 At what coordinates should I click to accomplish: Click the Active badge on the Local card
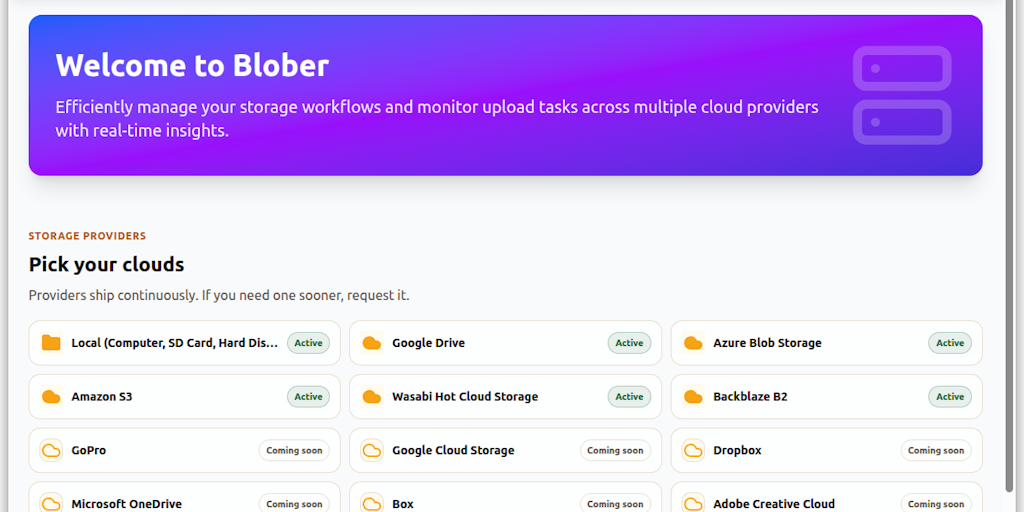[x=308, y=343]
